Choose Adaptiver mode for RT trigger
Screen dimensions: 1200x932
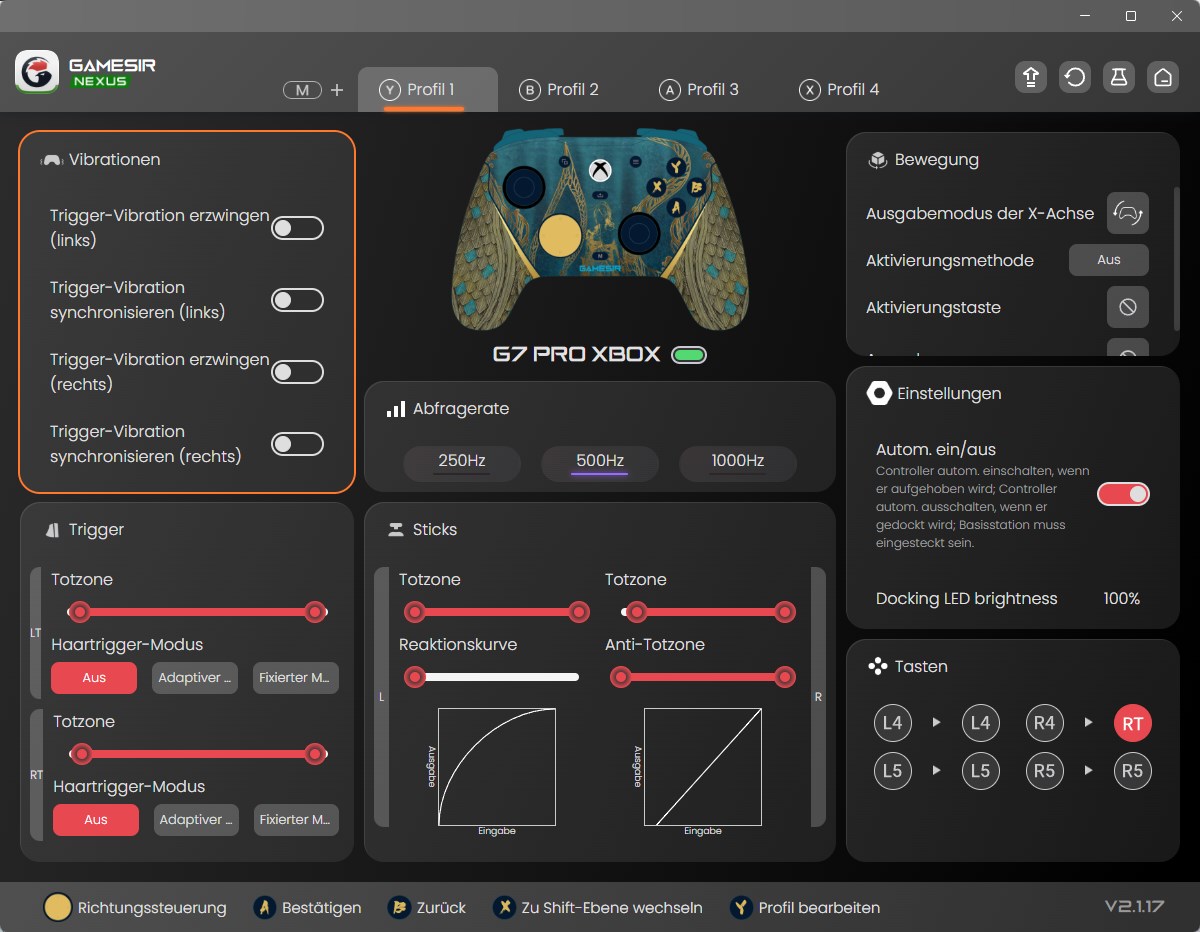[x=197, y=820]
